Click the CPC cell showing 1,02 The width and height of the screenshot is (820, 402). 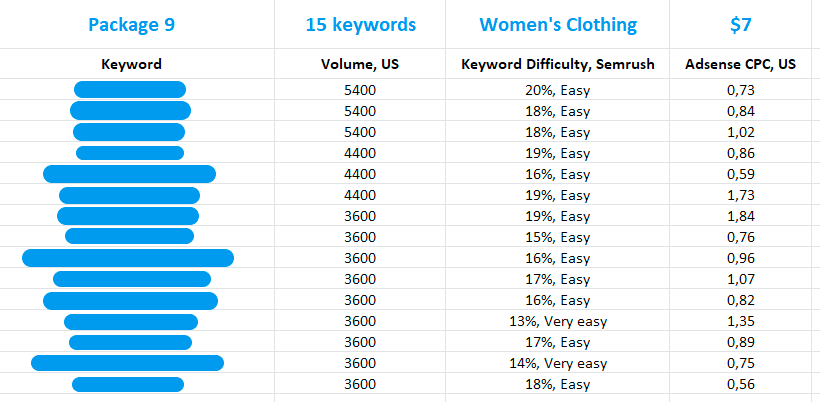click(x=741, y=132)
